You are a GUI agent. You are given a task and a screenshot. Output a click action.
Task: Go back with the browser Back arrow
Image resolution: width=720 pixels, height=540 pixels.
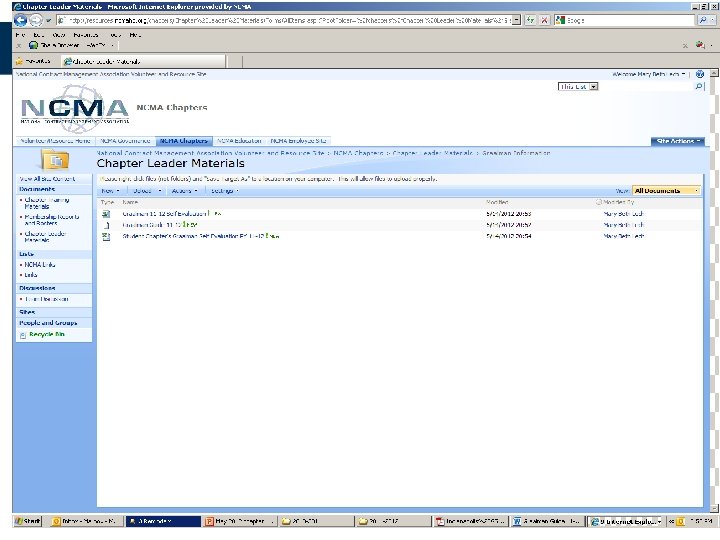[20, 20]
